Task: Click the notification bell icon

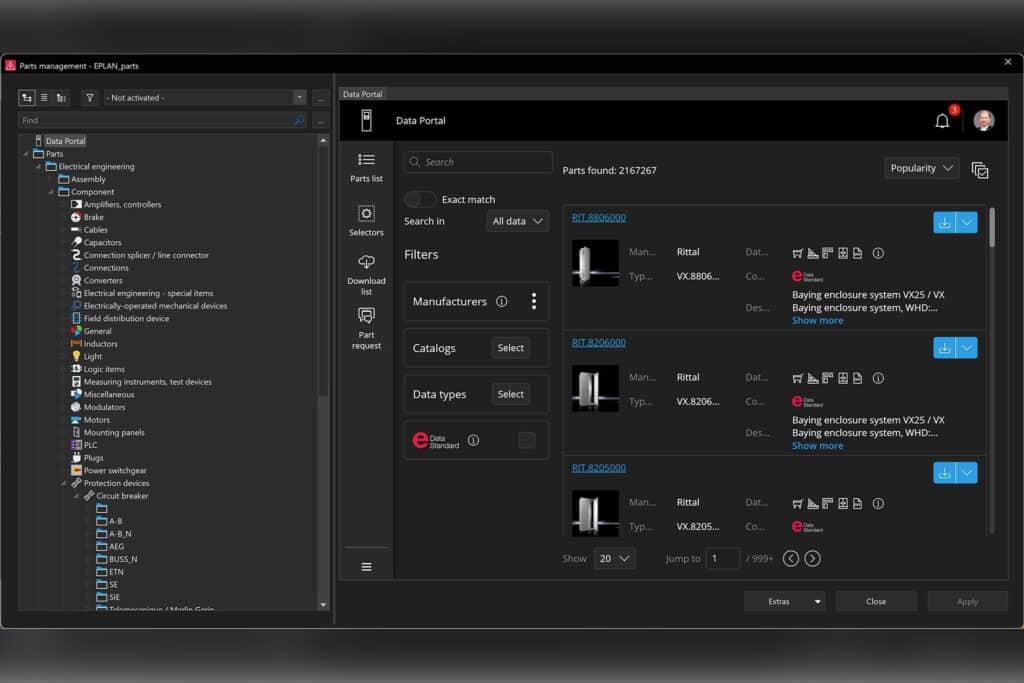Action: pyautogui.click(x=942, y=121)
